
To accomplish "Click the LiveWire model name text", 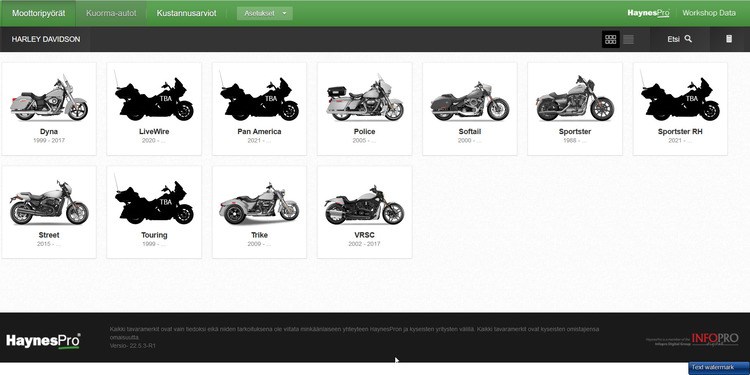I will tap(154, 132).
